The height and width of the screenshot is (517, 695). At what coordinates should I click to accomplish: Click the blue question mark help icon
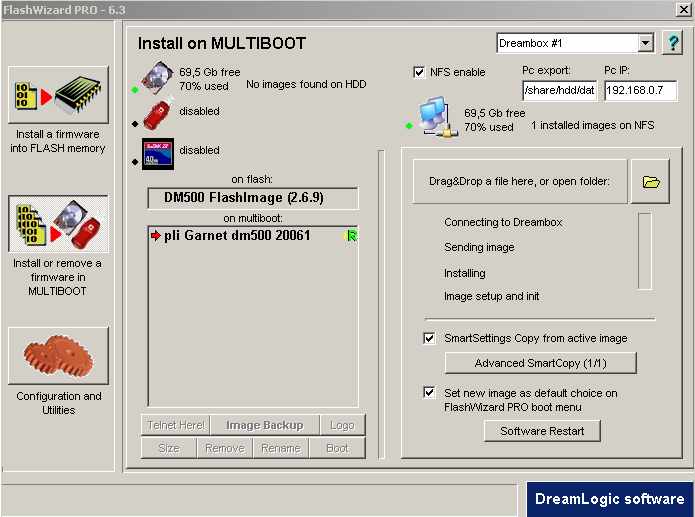pos(672,43)
